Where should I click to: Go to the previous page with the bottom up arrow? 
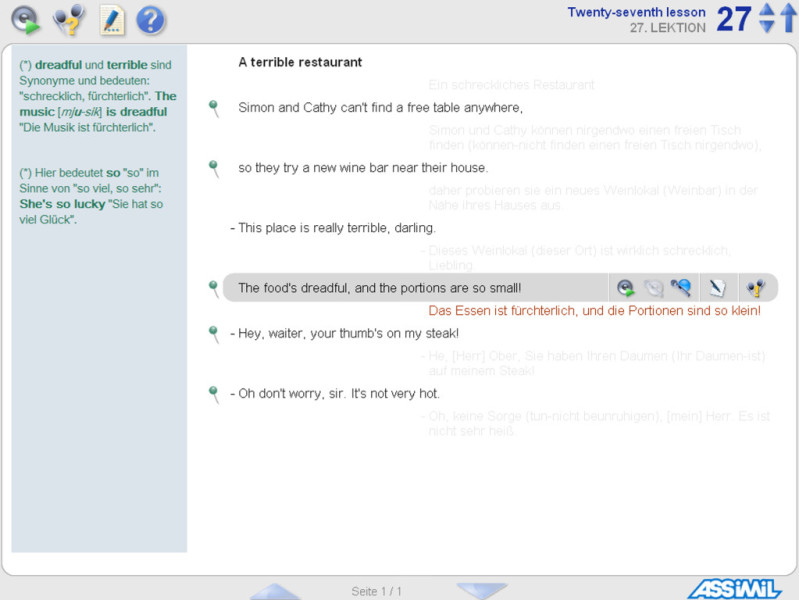pyautogui.click(x=275, y=591)
